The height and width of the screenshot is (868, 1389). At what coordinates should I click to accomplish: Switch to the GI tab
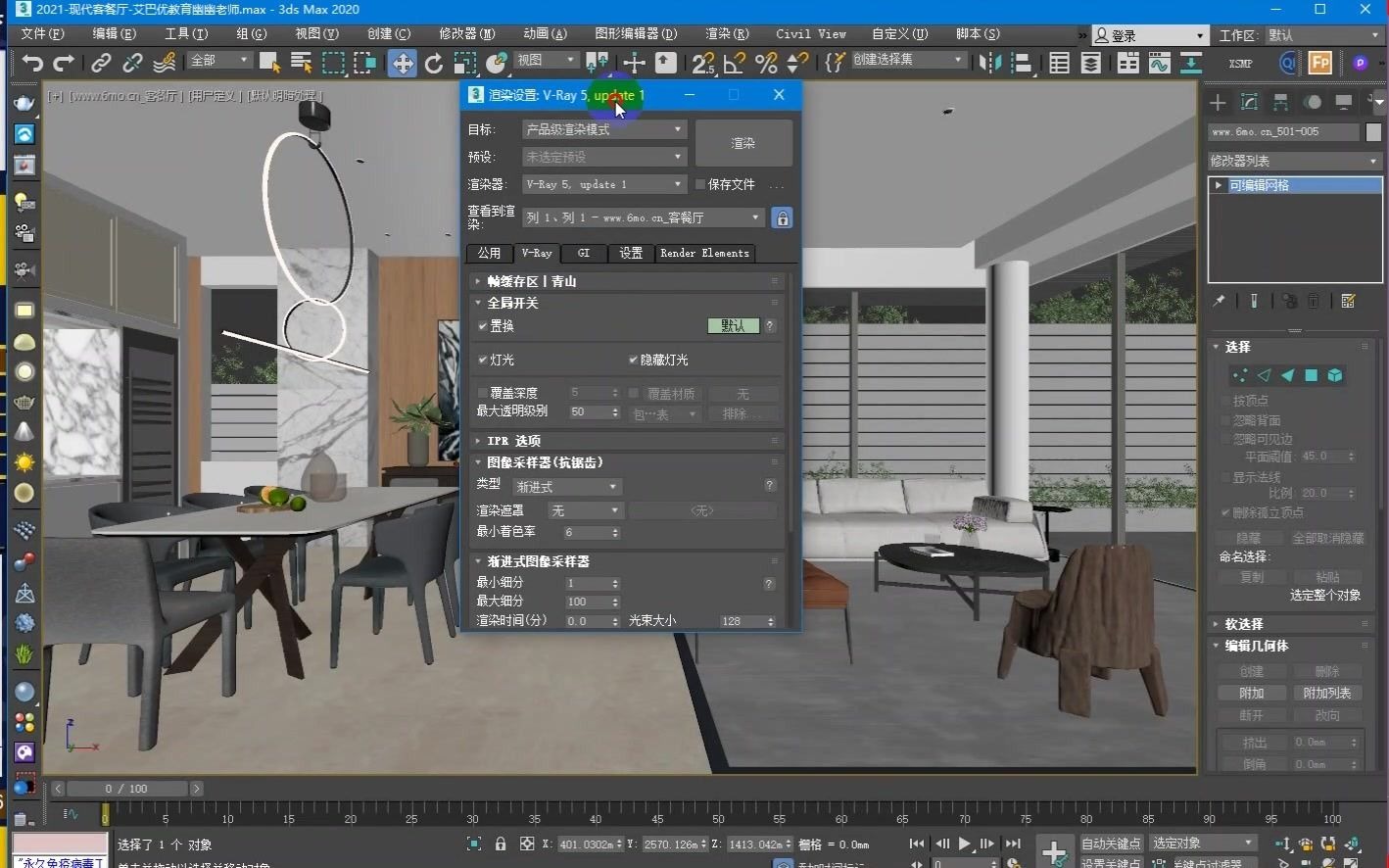(583, 253)
